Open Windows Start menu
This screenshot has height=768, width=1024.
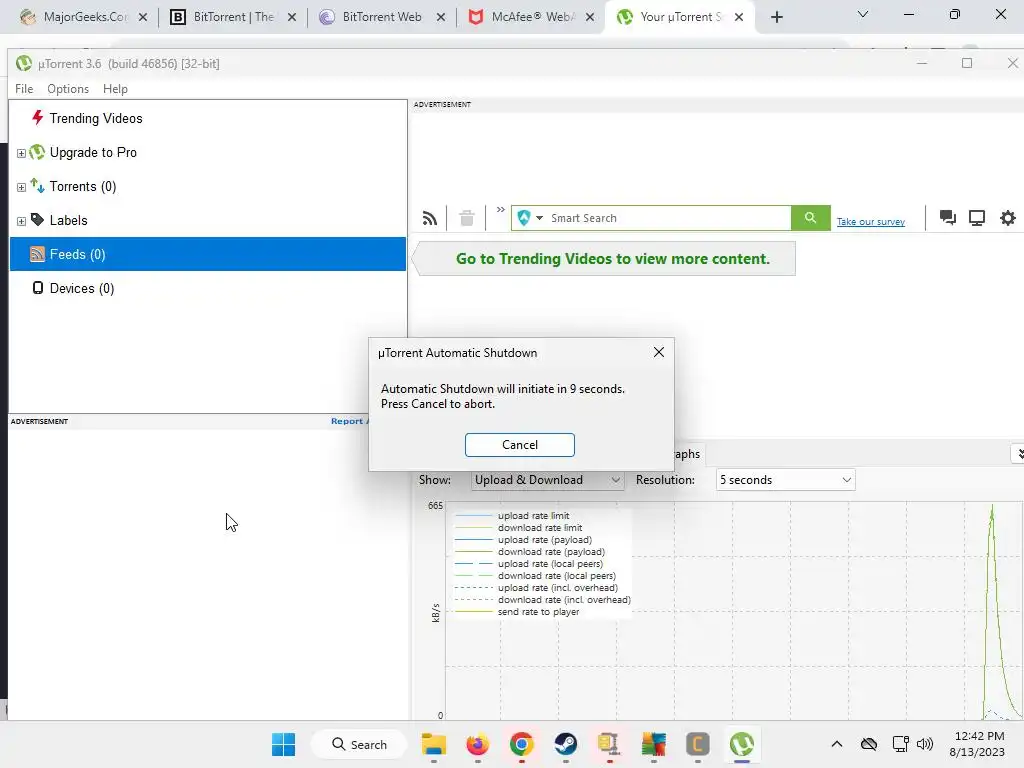coord(283,744)
